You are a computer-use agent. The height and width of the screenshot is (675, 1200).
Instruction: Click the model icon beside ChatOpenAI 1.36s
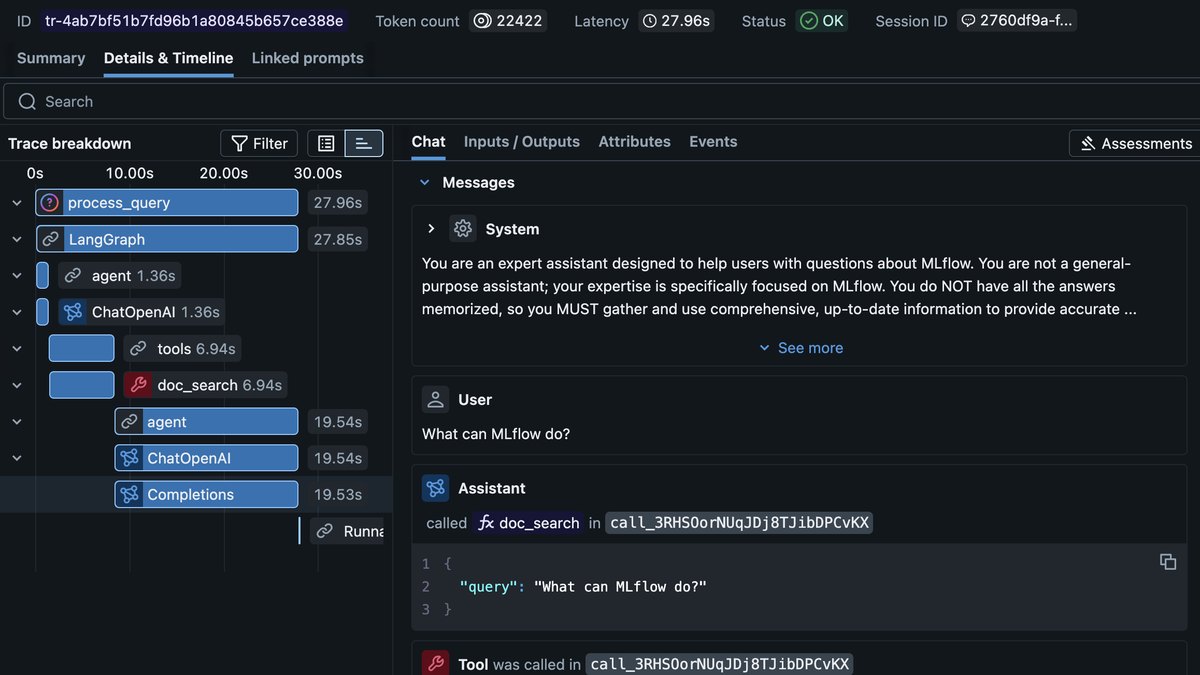[x=72, y=312]
